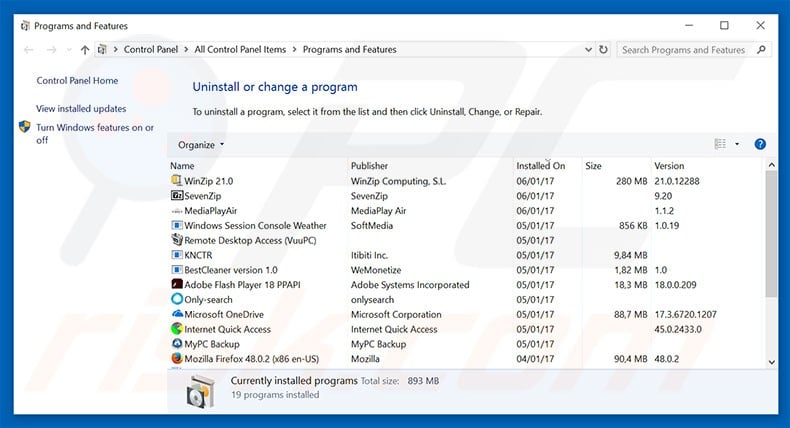Select the SevenZip entry name
Viewport: 790px width, 428px height.
coord(203,196)
